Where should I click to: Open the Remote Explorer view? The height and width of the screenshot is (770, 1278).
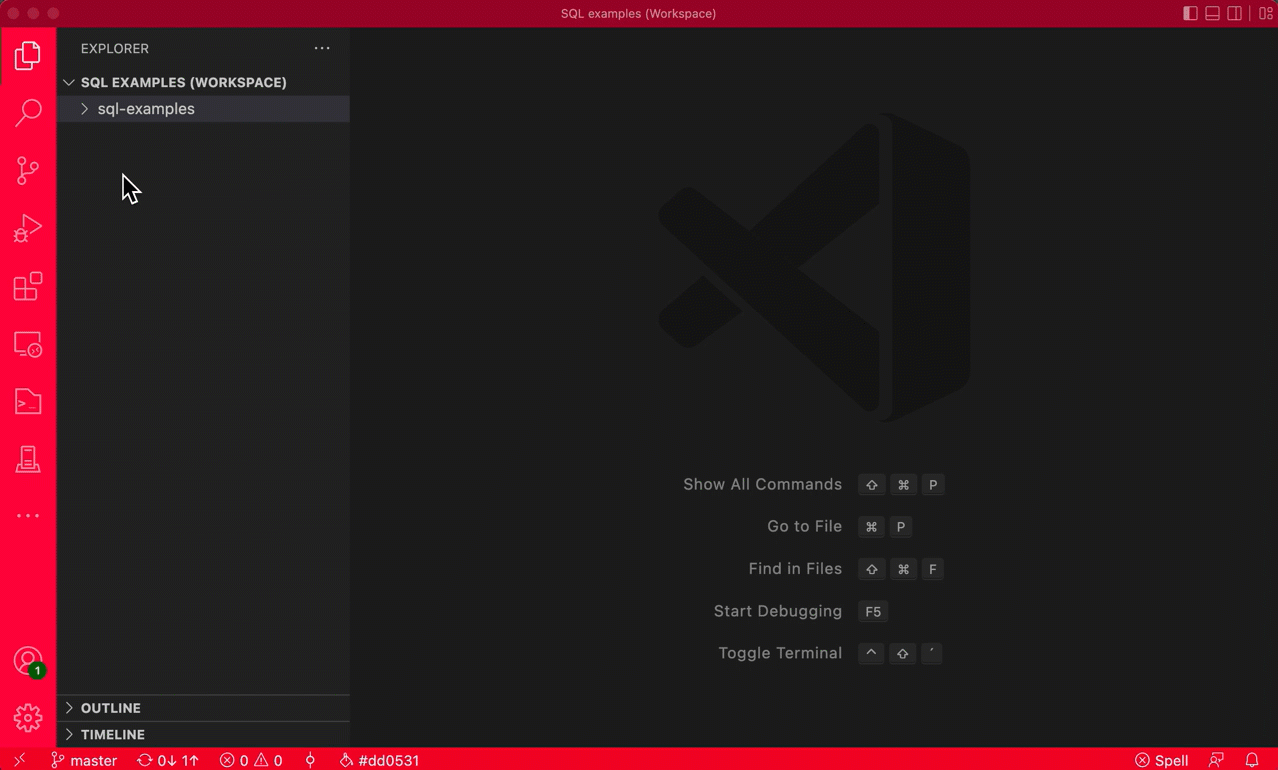click(28, 344)
